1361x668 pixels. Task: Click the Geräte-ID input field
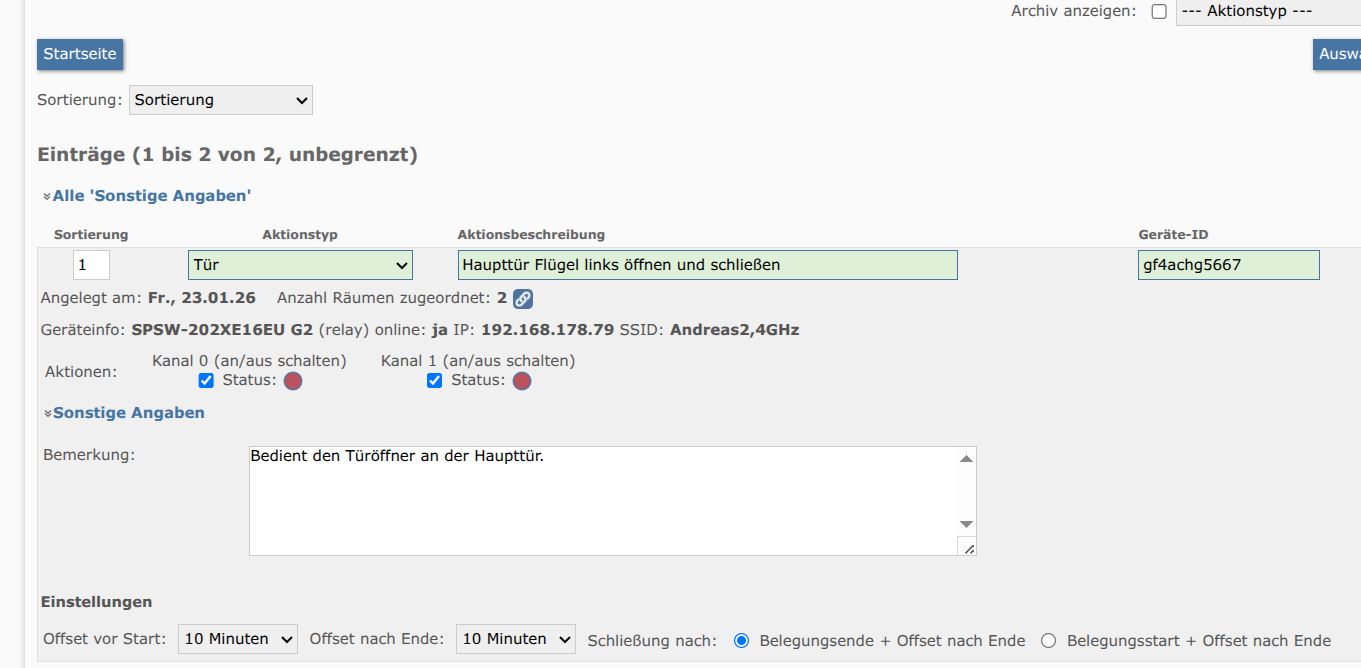pos(1228,265)
